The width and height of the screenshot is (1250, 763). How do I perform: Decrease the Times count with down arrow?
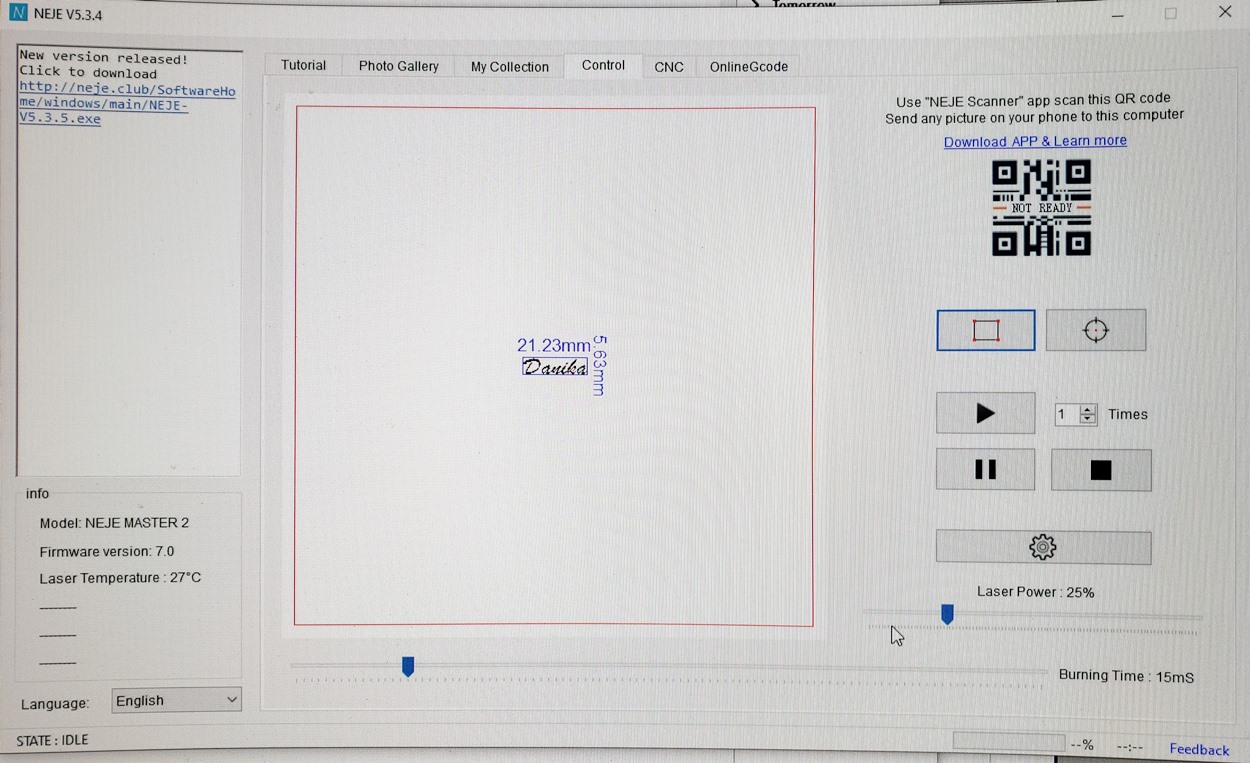(1088, 420)
